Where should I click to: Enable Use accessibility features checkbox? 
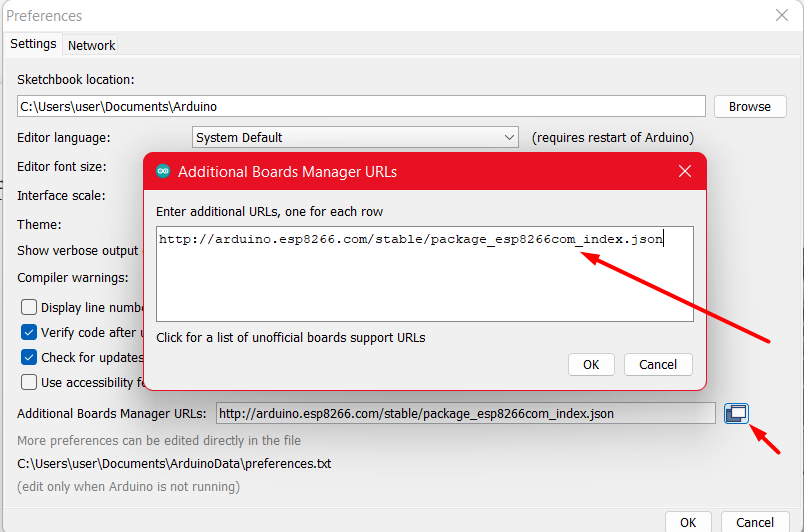pyautogui.click(x=29, y=382)
